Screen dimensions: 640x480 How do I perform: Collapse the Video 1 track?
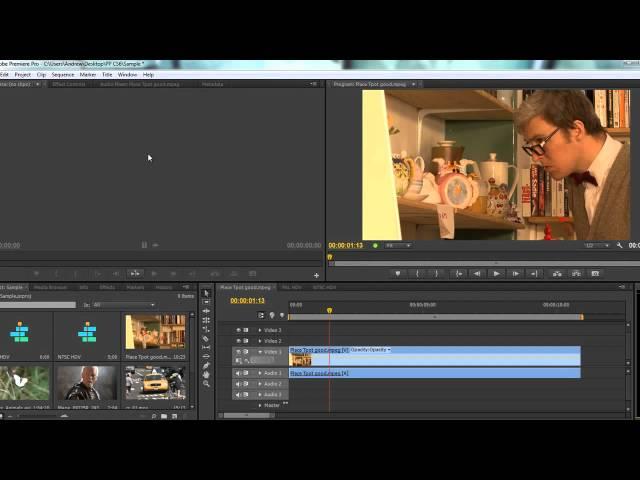(260, 351)
